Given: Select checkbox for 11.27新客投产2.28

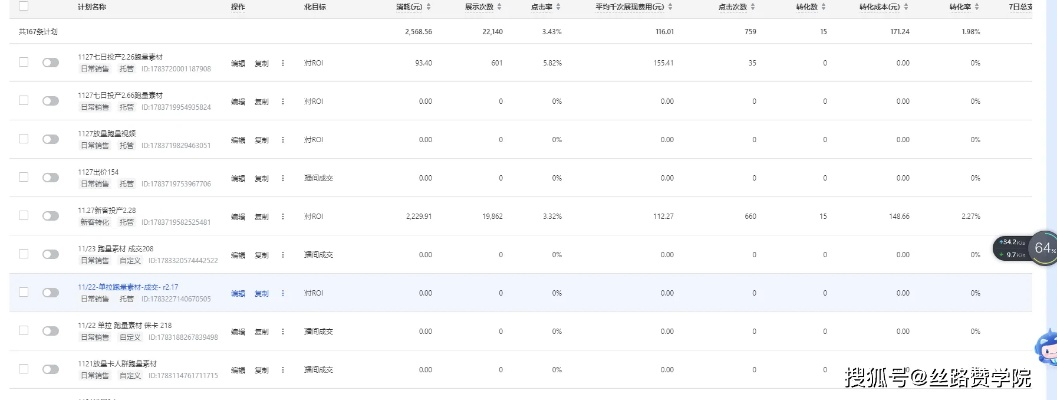Looking at the screenshot, I should 24,215.
